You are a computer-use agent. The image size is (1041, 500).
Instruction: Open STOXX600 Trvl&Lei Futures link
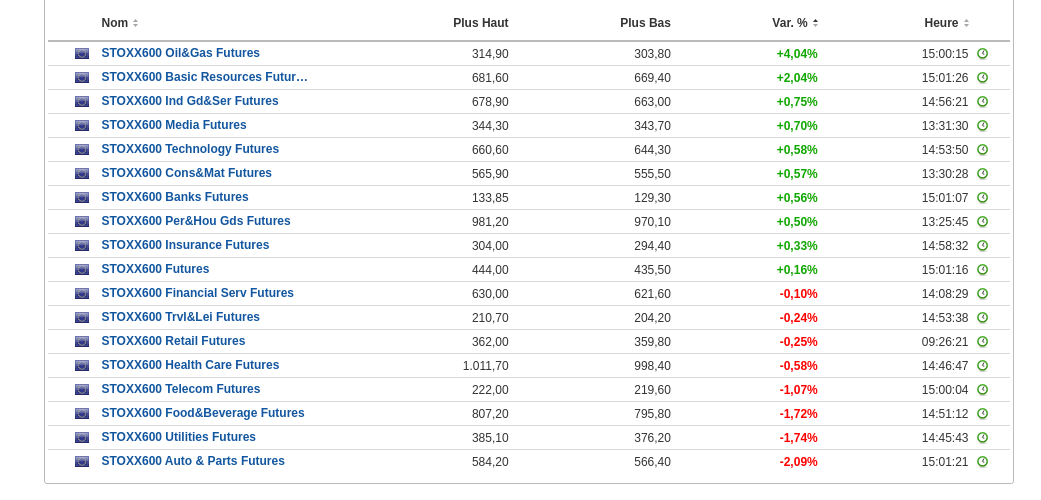point(180,317)
